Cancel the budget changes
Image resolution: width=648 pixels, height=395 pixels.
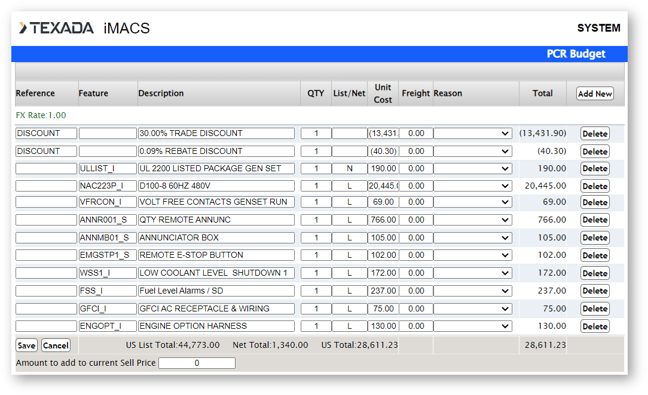click(x=56, y=345)
